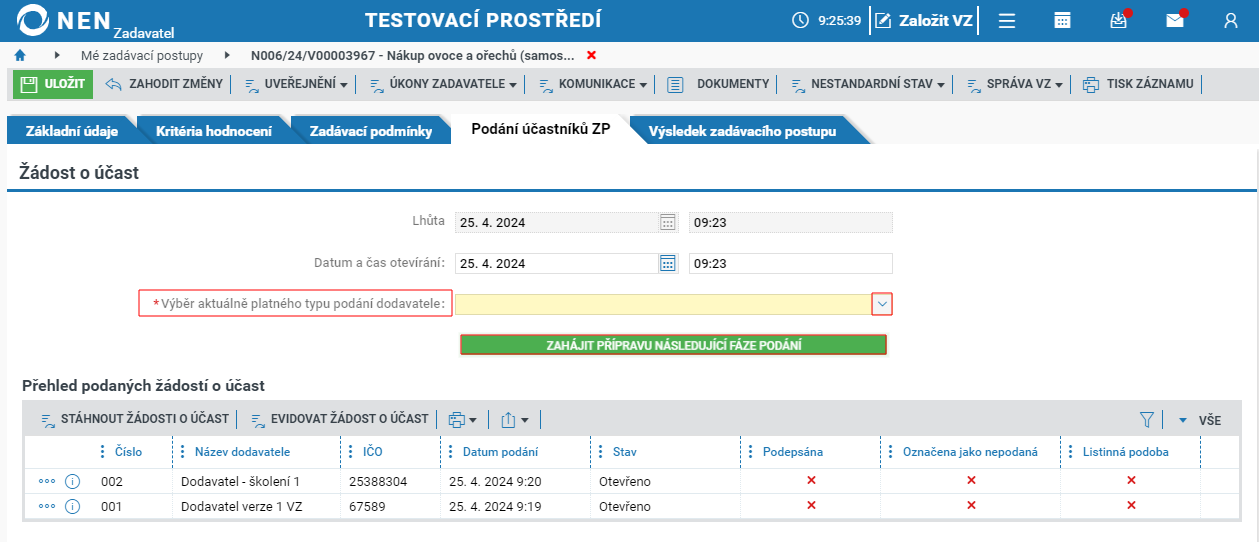Viewport: 1259px width, 542px height.
Task: Open Název dodavatele column menu dots
Action: tap(182, 452)
